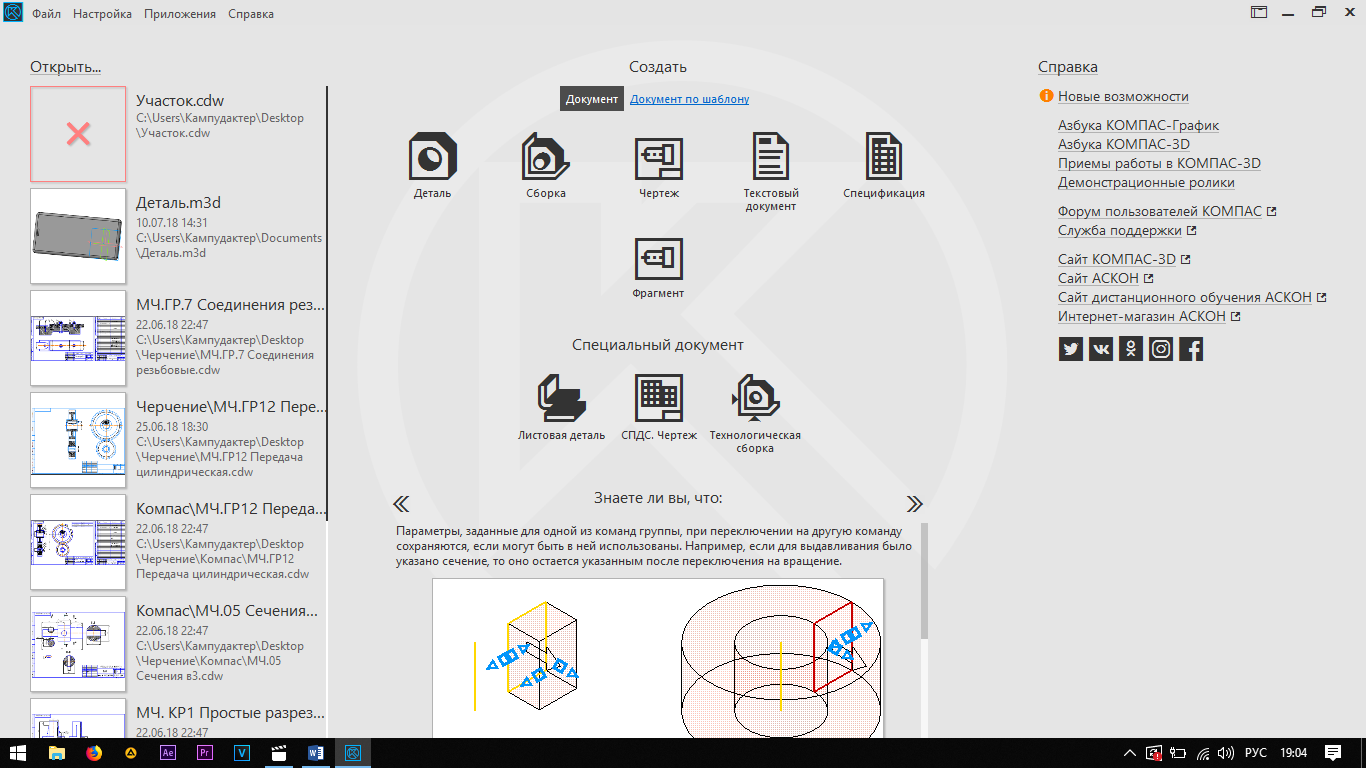Open the VK social icon

point(1101,349)
